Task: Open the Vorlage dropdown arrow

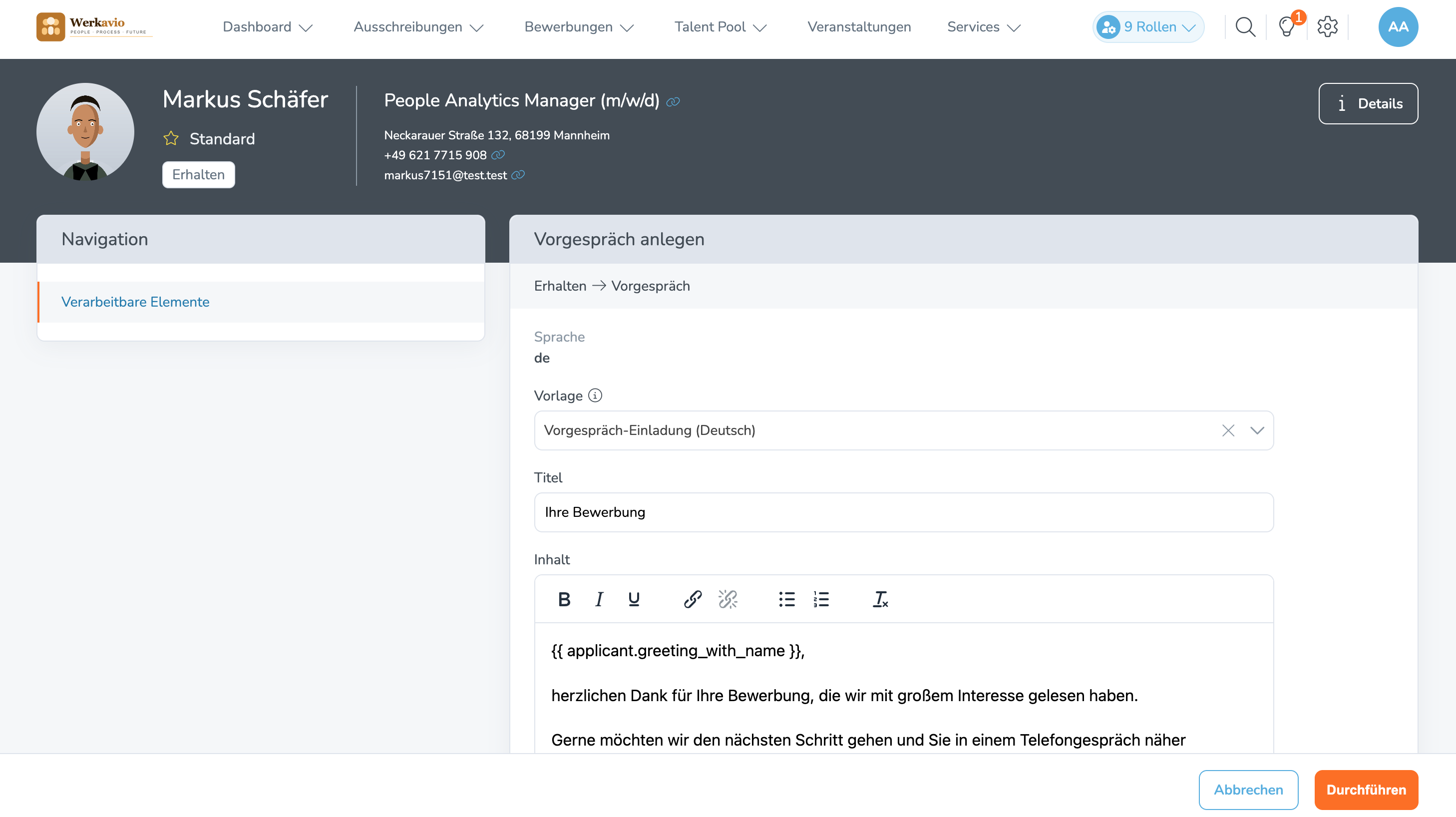Action: tap(1257, 430)
